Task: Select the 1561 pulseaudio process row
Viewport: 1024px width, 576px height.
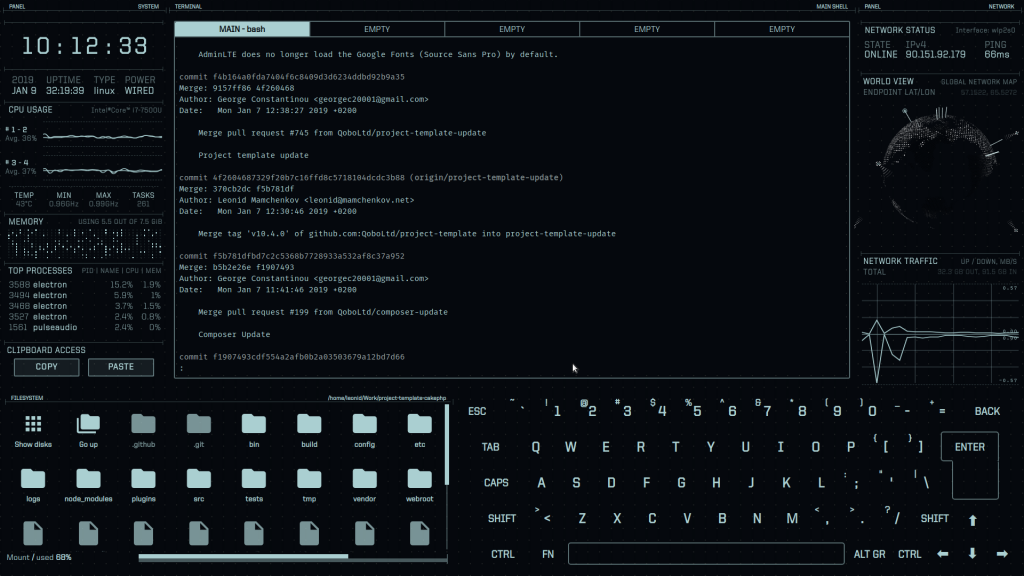Action: [84, 327]
